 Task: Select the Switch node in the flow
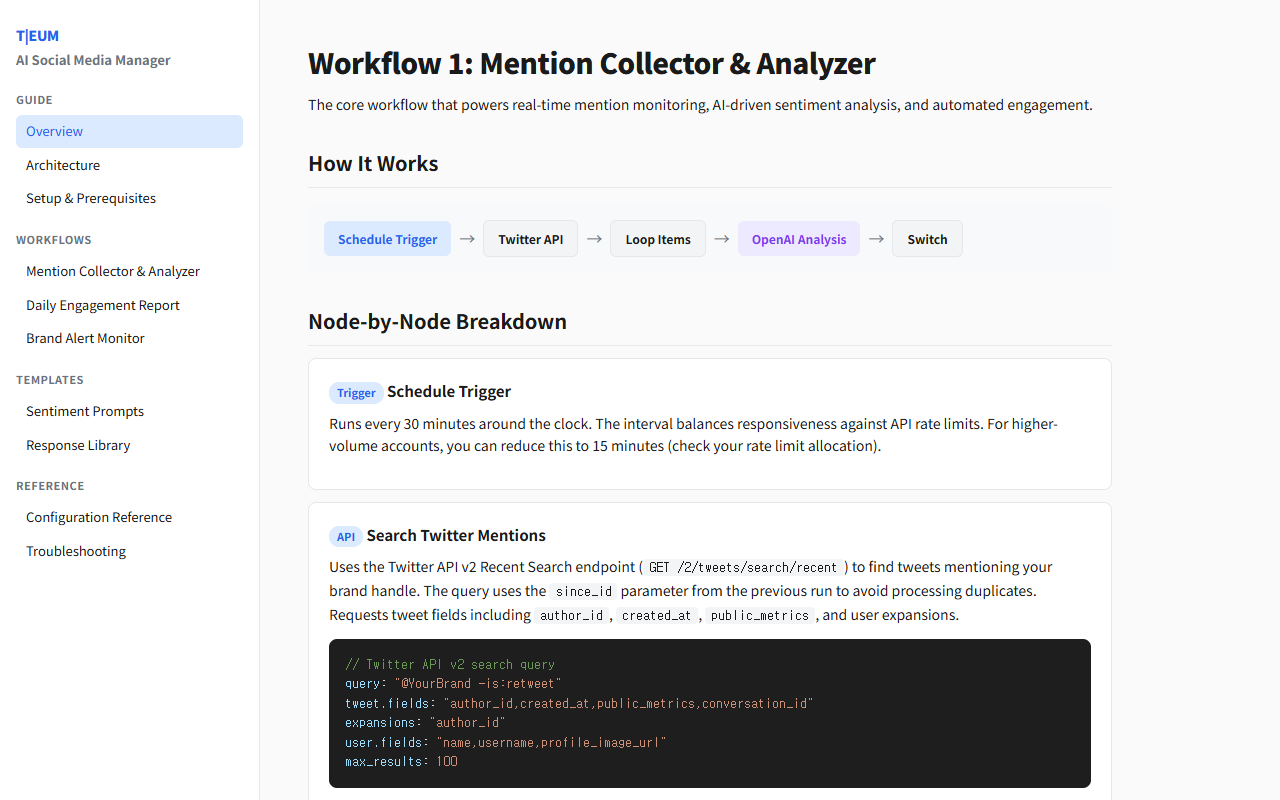point(927,238)
